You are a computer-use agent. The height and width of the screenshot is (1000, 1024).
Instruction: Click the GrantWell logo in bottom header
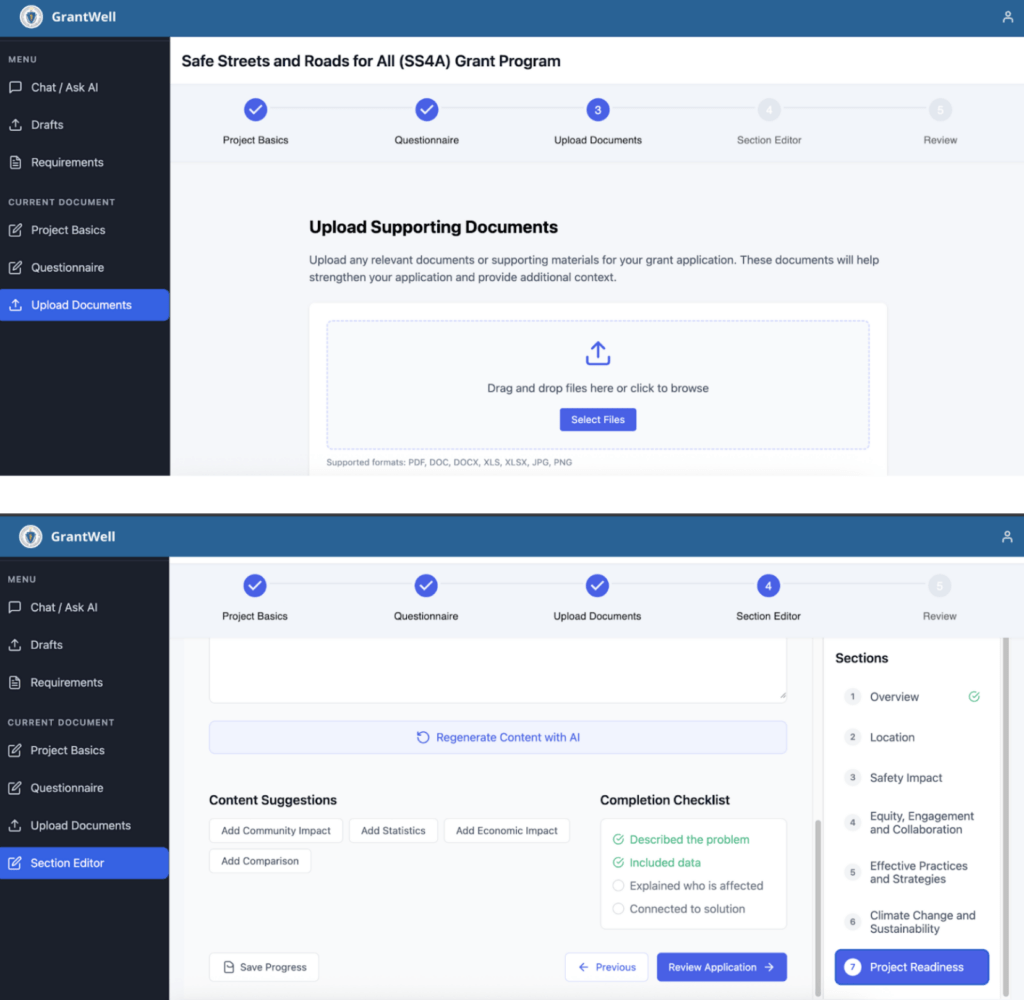[30, 537]
